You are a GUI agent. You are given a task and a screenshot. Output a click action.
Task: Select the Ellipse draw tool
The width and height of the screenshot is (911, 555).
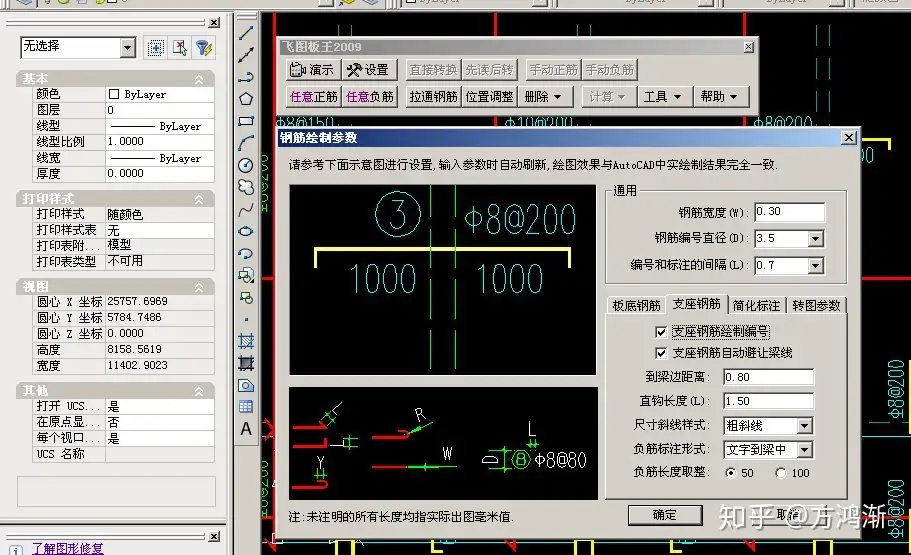[246, 231]
